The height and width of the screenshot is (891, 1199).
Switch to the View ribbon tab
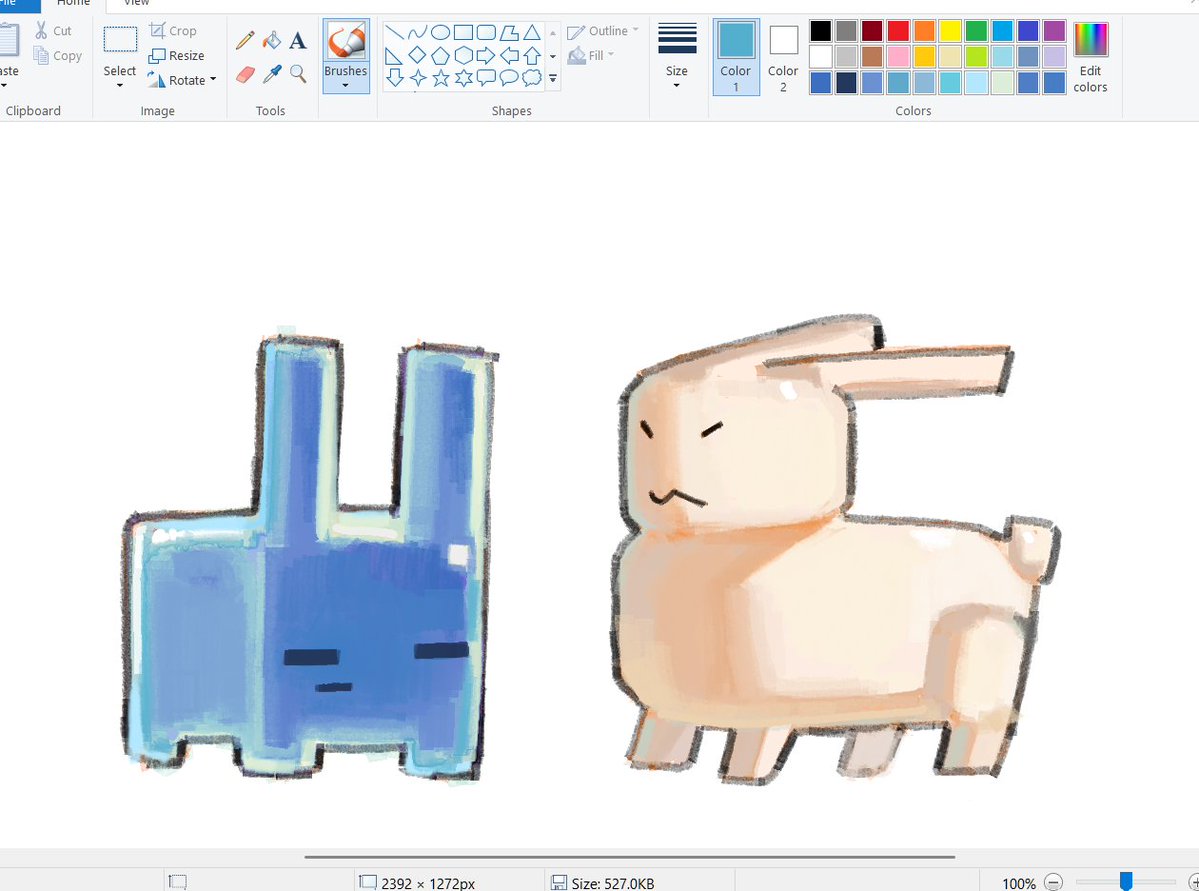136,4
